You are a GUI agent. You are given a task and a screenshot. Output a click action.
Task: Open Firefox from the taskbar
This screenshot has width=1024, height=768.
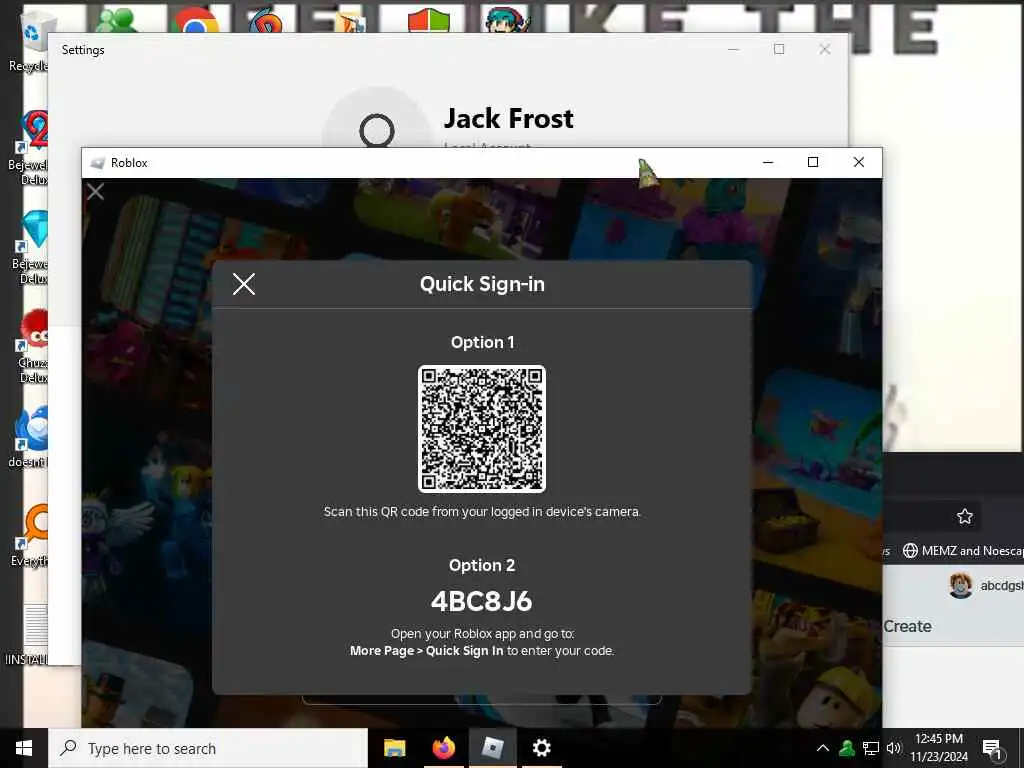pyautogui.click(x=443, y=748)
